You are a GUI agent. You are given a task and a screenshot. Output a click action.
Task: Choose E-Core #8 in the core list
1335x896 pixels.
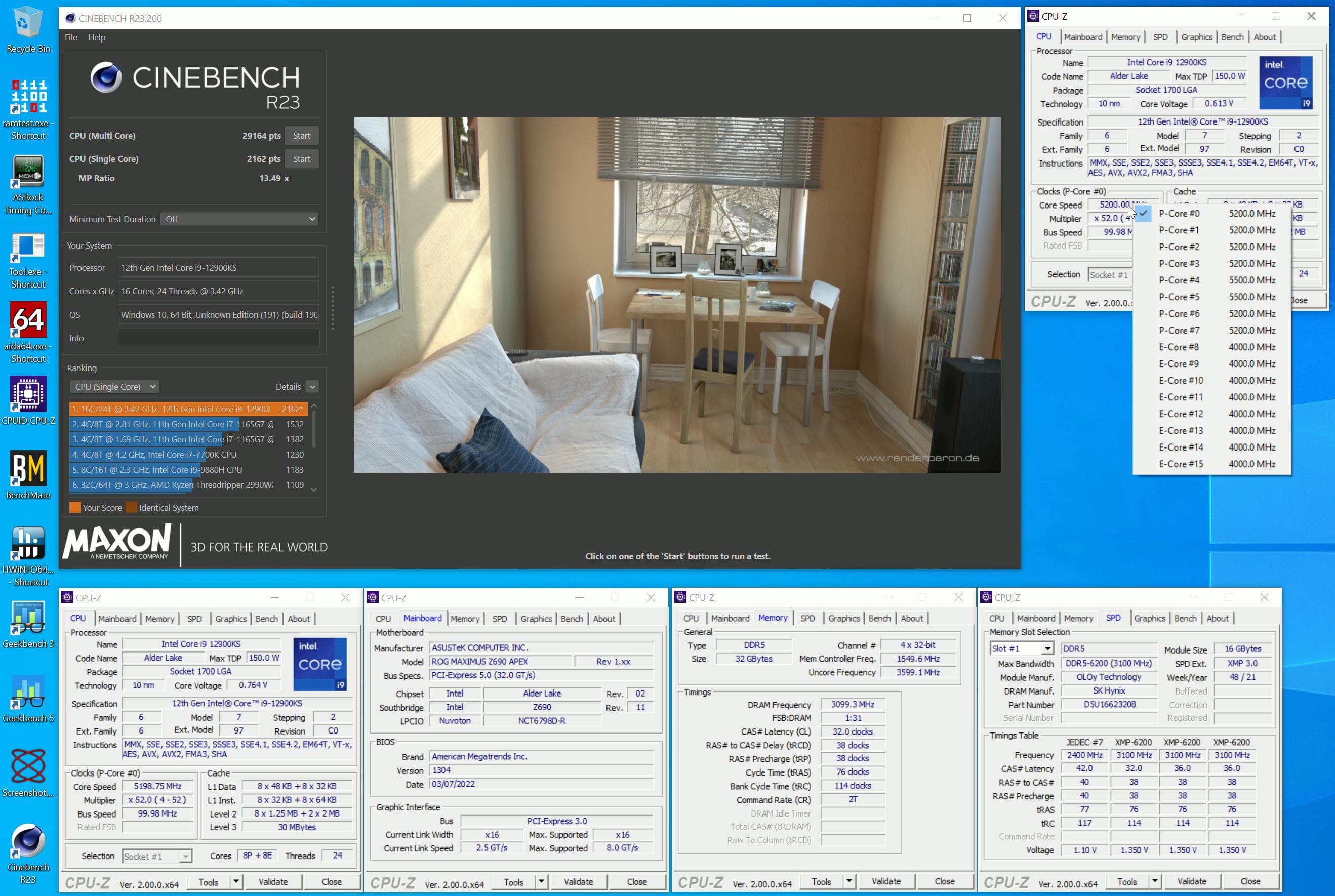[x=1211, y=347]
